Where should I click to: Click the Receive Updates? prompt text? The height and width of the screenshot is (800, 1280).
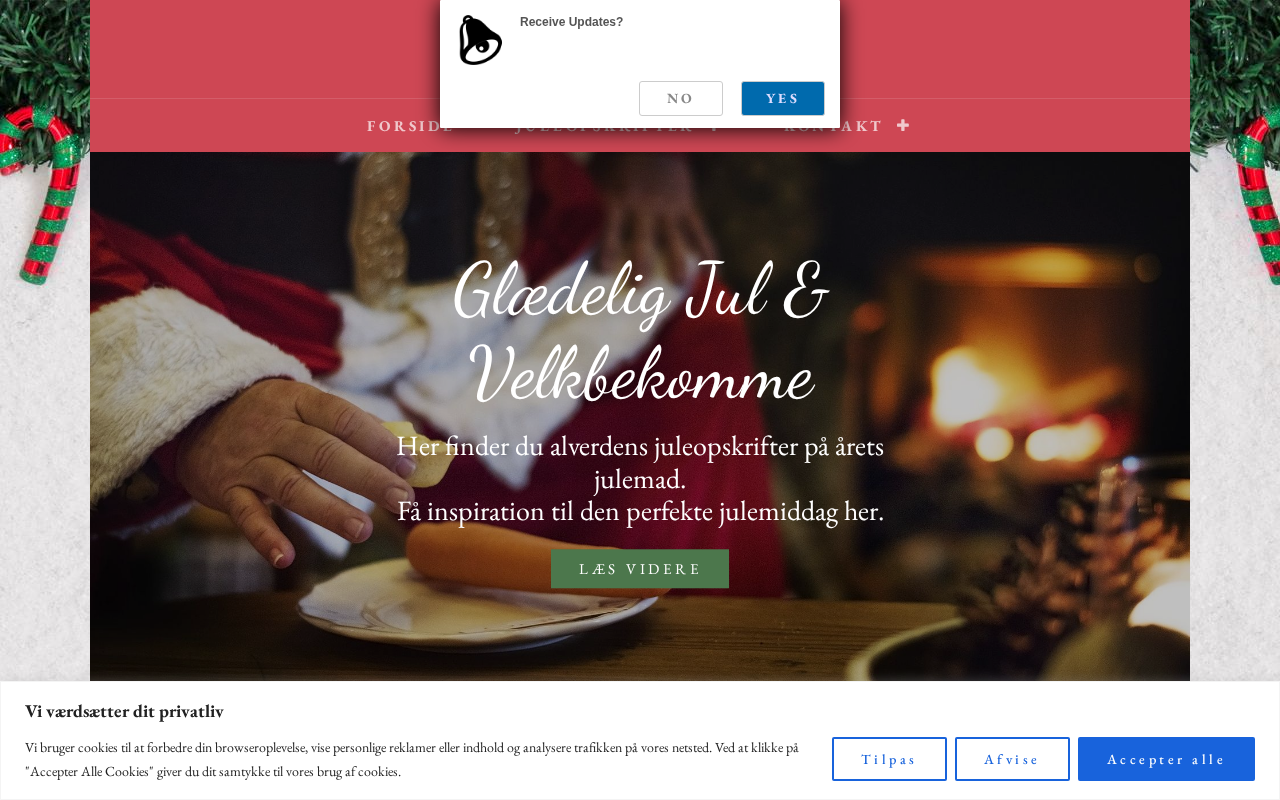571,22
